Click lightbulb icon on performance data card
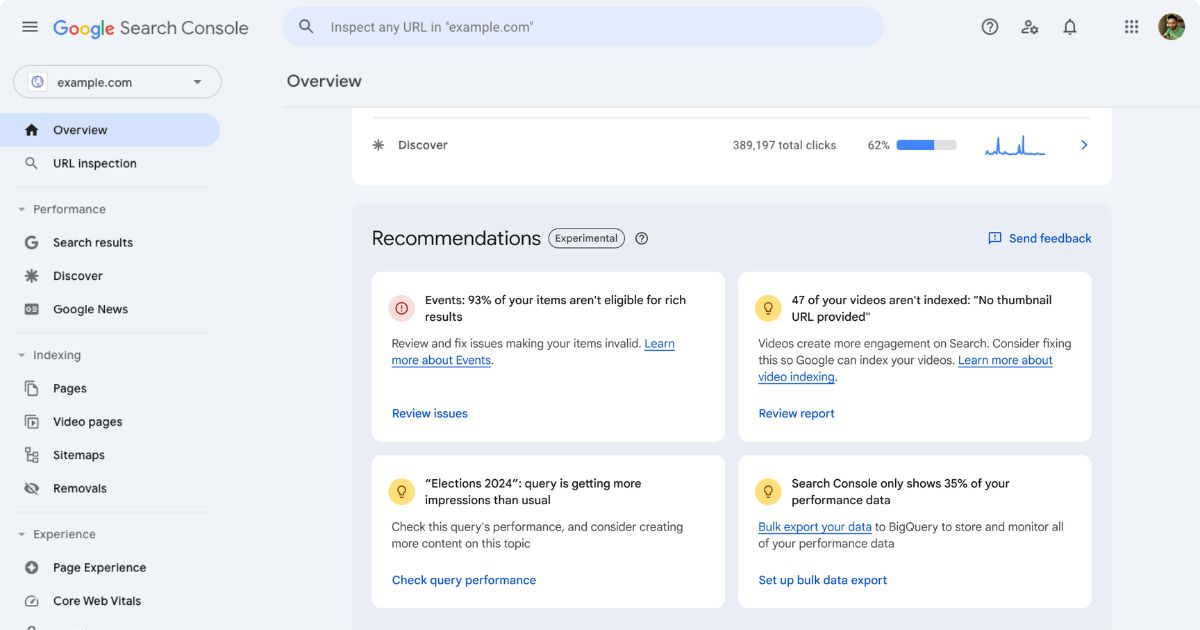Screen dimensions: 1200x630 point(768,491)
